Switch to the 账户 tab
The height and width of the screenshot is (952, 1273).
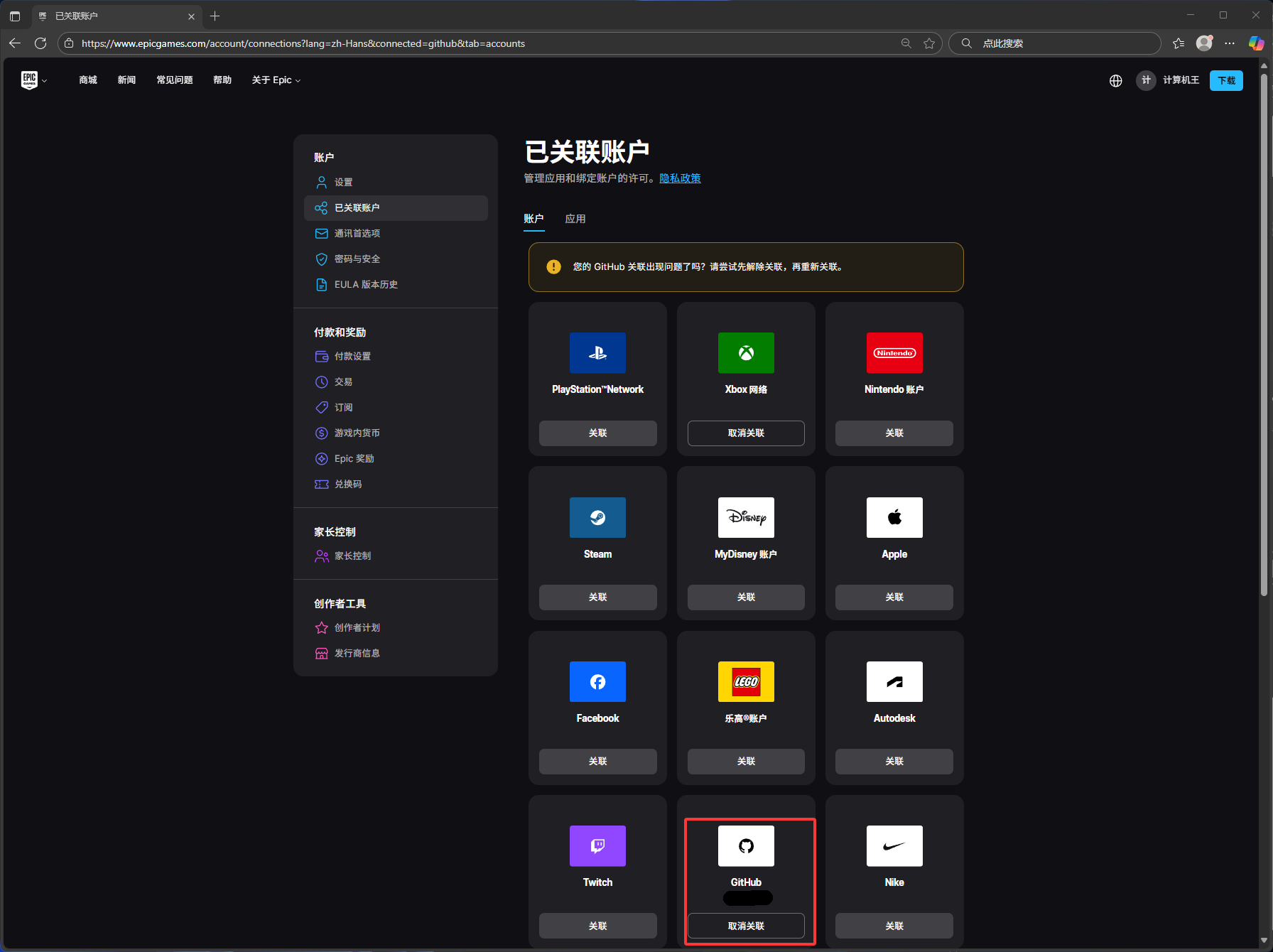coord(533,219)
